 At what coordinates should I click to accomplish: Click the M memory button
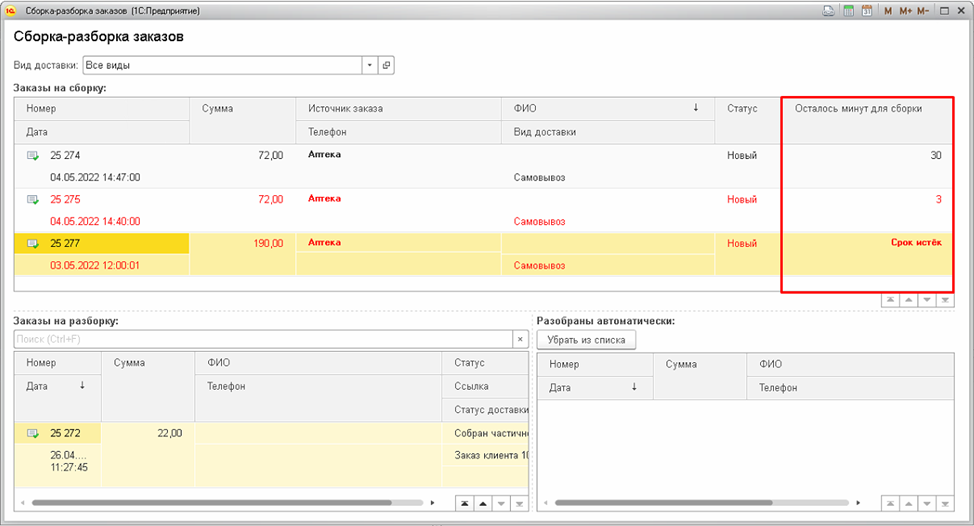(887, 10)
